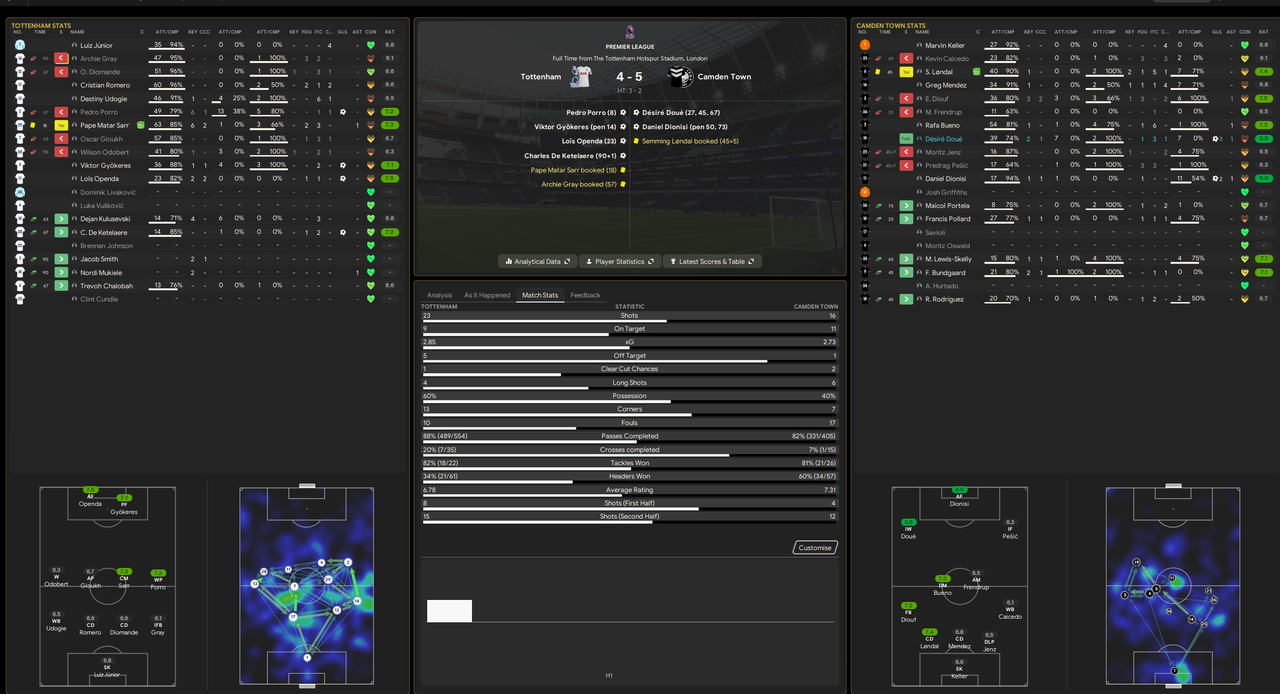
Task: Click the Daniel Dionisi (pen 50, 73) goal event
Action: 683,127
